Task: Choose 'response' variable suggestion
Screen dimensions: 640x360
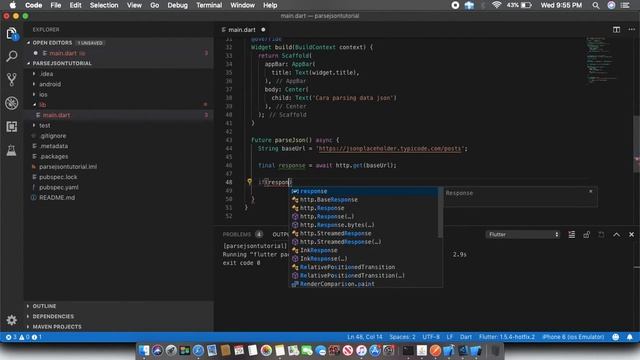Action: [x=364, y=191]
